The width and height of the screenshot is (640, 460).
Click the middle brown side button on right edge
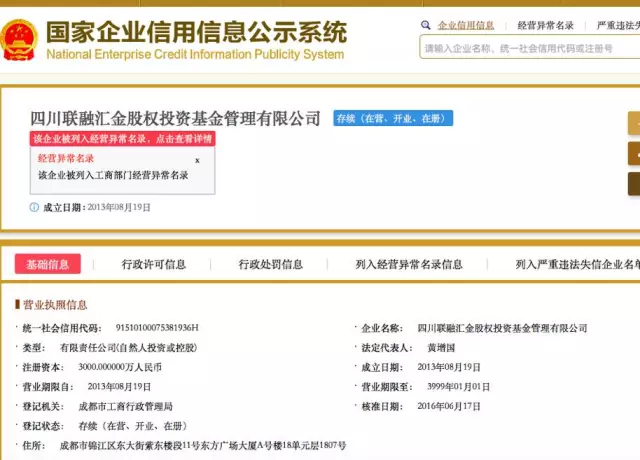coord(633,153)
